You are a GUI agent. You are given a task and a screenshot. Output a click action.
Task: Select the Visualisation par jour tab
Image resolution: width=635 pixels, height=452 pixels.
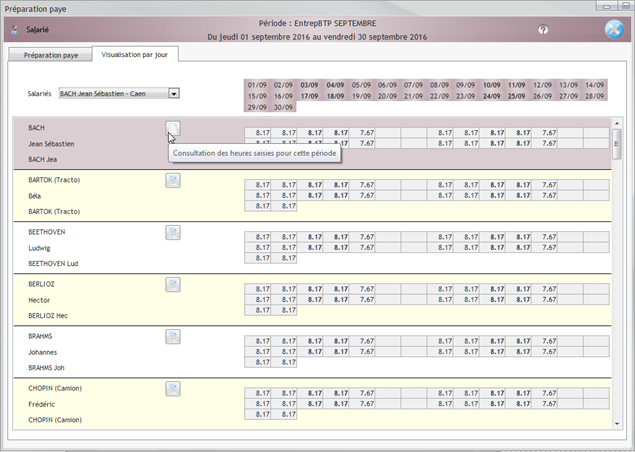135,54
